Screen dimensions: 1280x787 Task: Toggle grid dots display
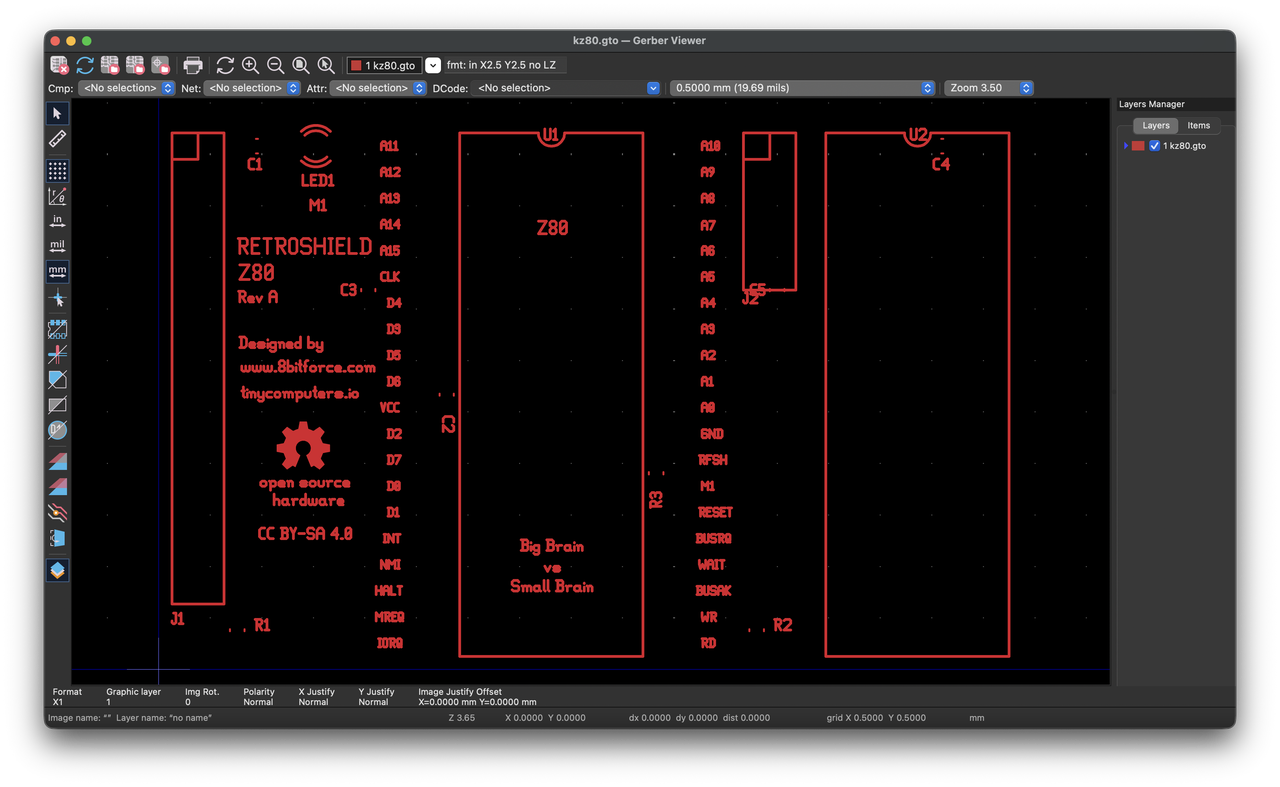coord(57,170)
